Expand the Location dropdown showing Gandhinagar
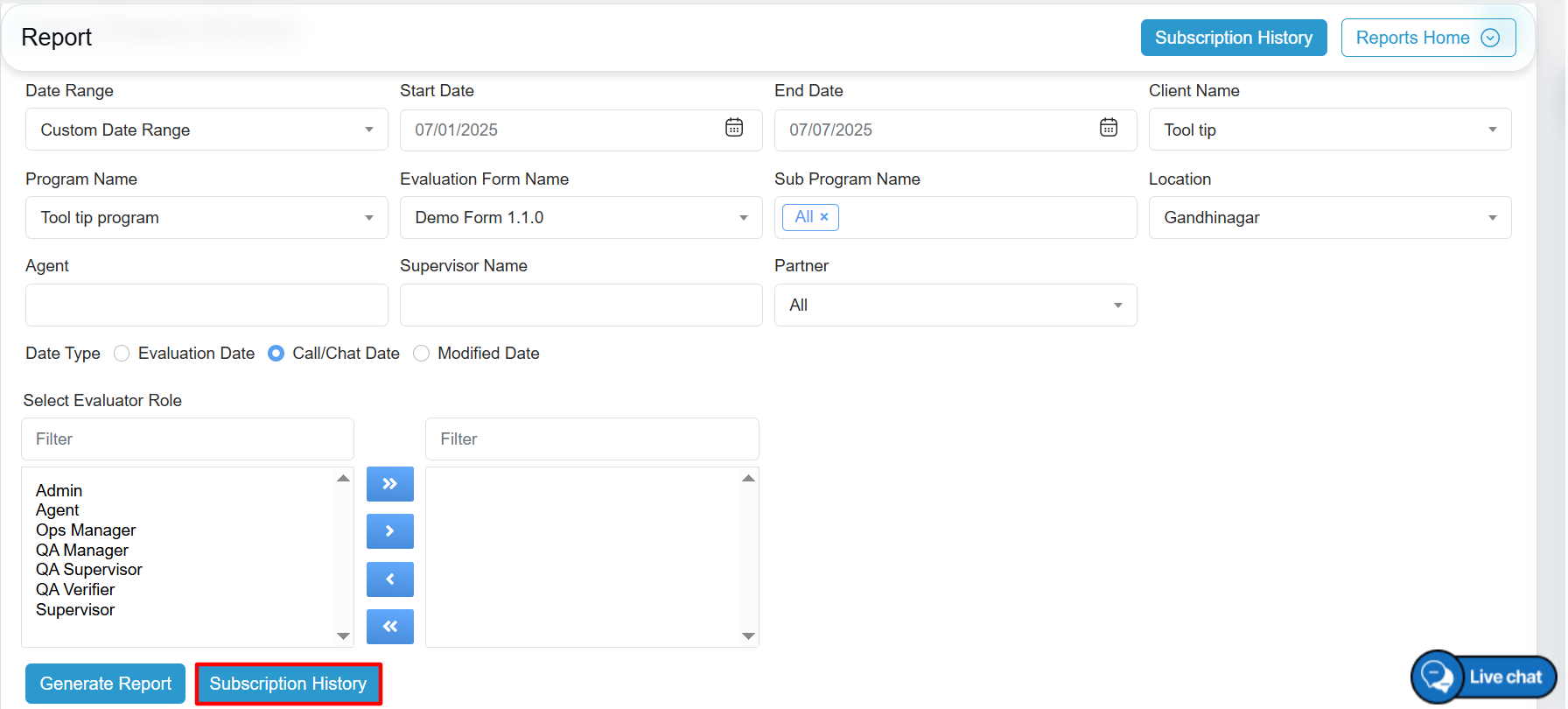Image resolution: width=1568 pixels, height=709 pixels. coord(1329,218)
